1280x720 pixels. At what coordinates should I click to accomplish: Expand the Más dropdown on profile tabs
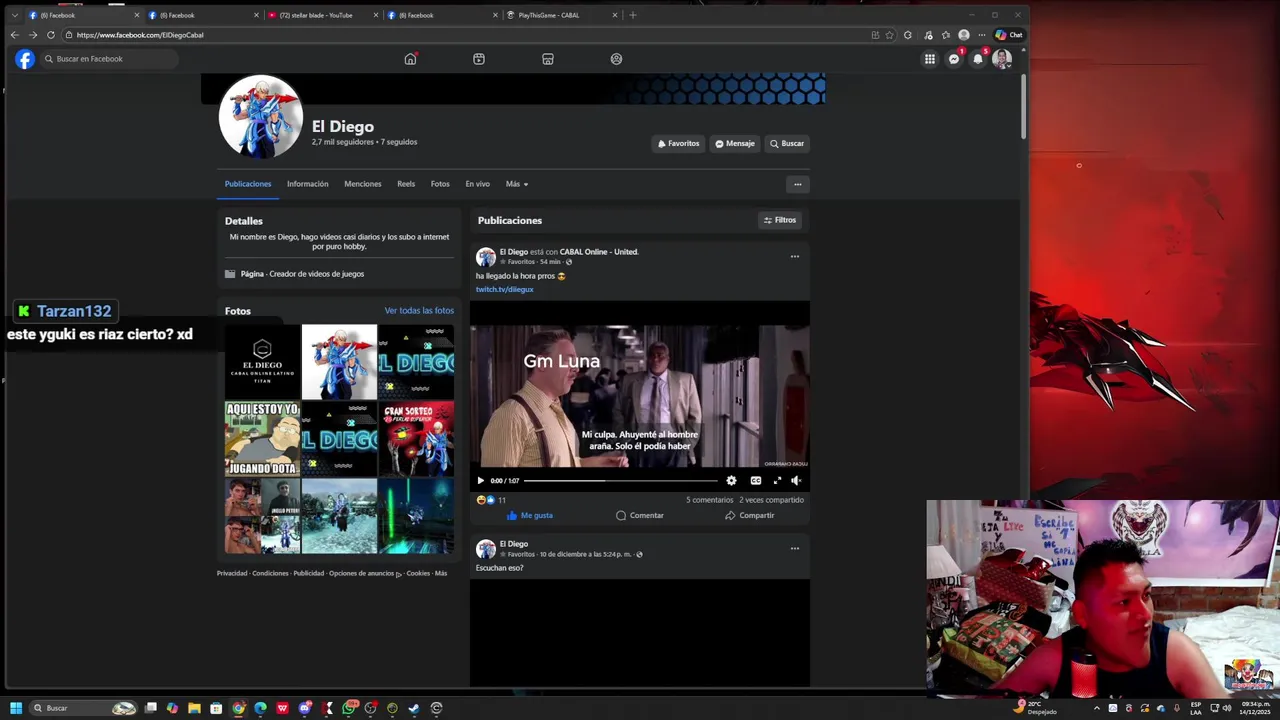click(x=517, y=184)
